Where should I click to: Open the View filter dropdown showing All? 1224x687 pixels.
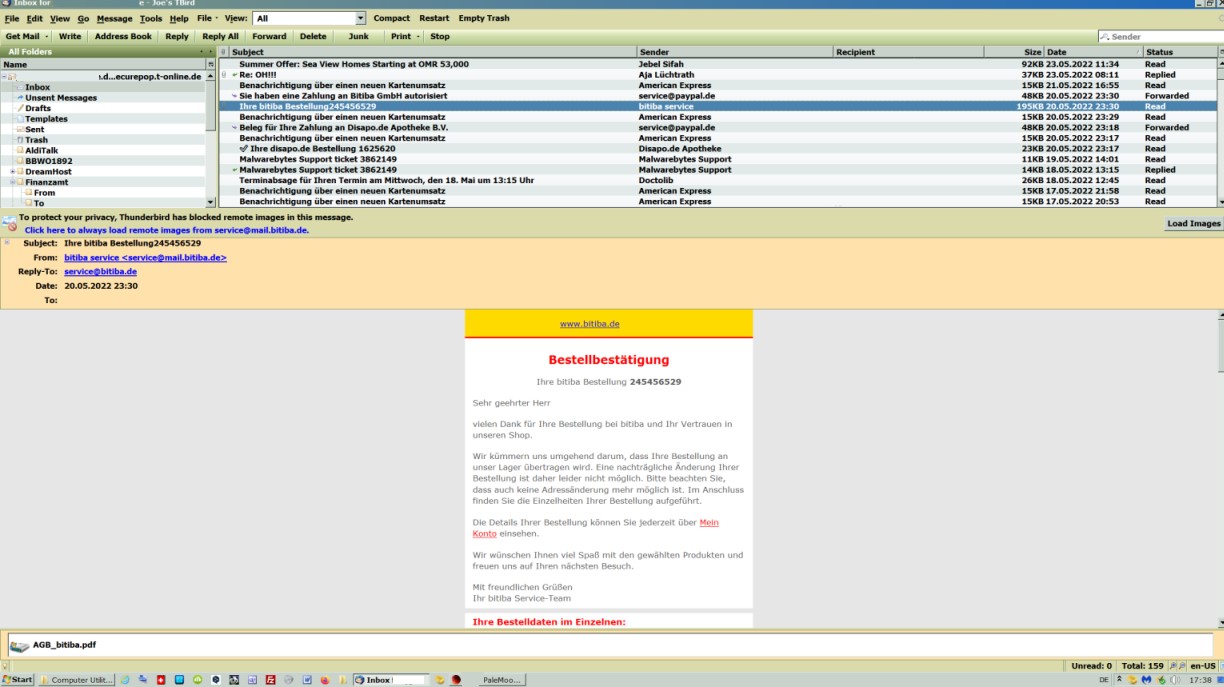[x=309, y=18]
